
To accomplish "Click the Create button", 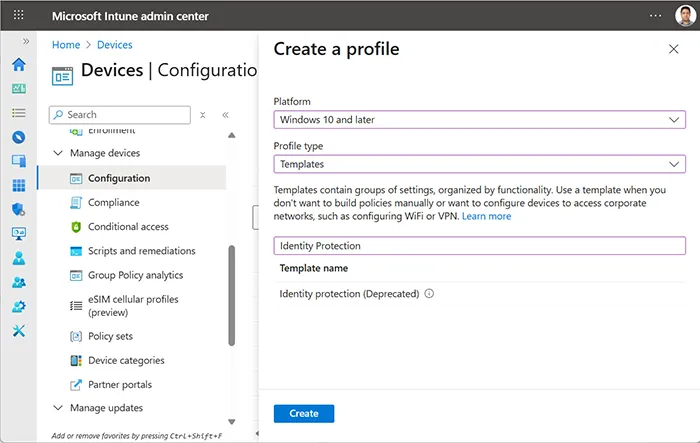I will point(304,413).
